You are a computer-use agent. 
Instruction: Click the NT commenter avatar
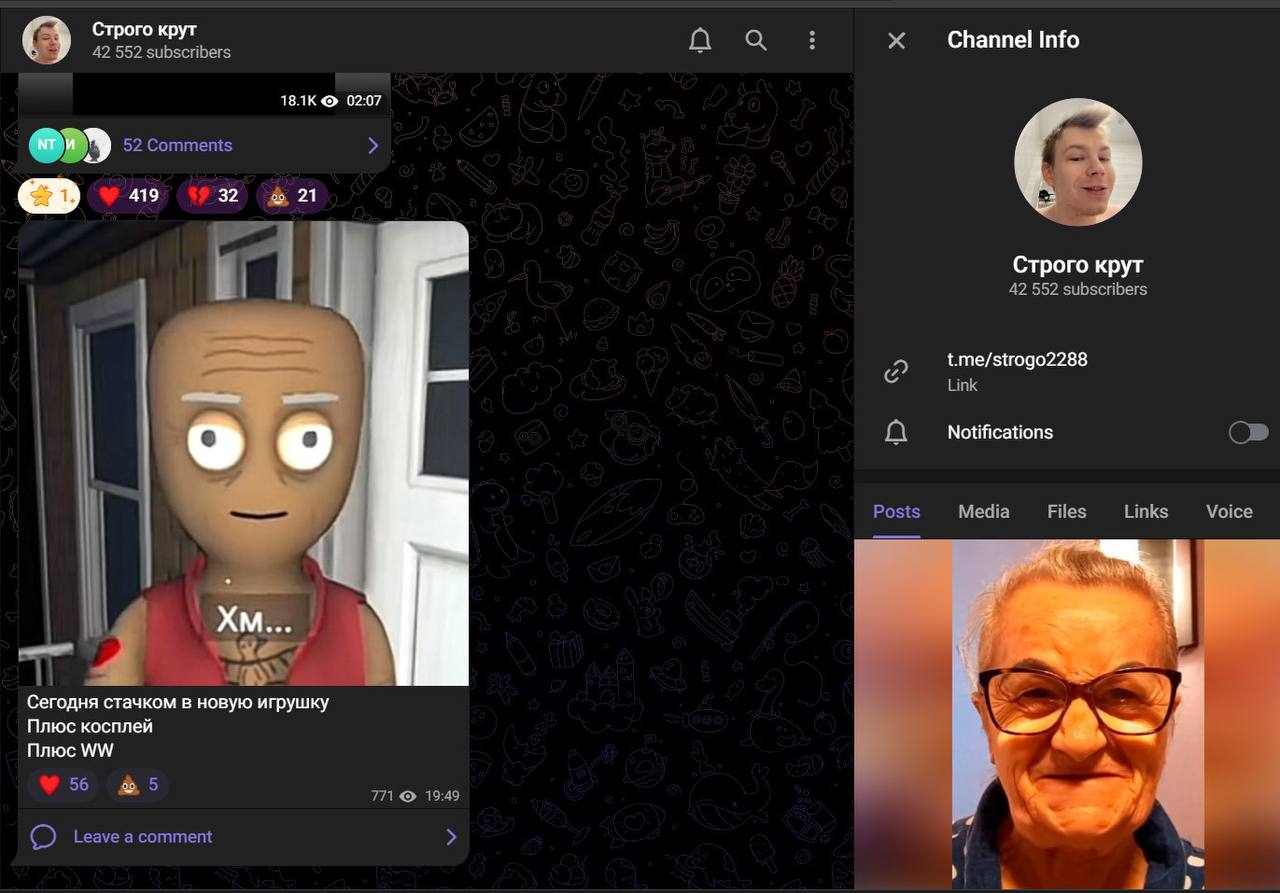(46, 145)
